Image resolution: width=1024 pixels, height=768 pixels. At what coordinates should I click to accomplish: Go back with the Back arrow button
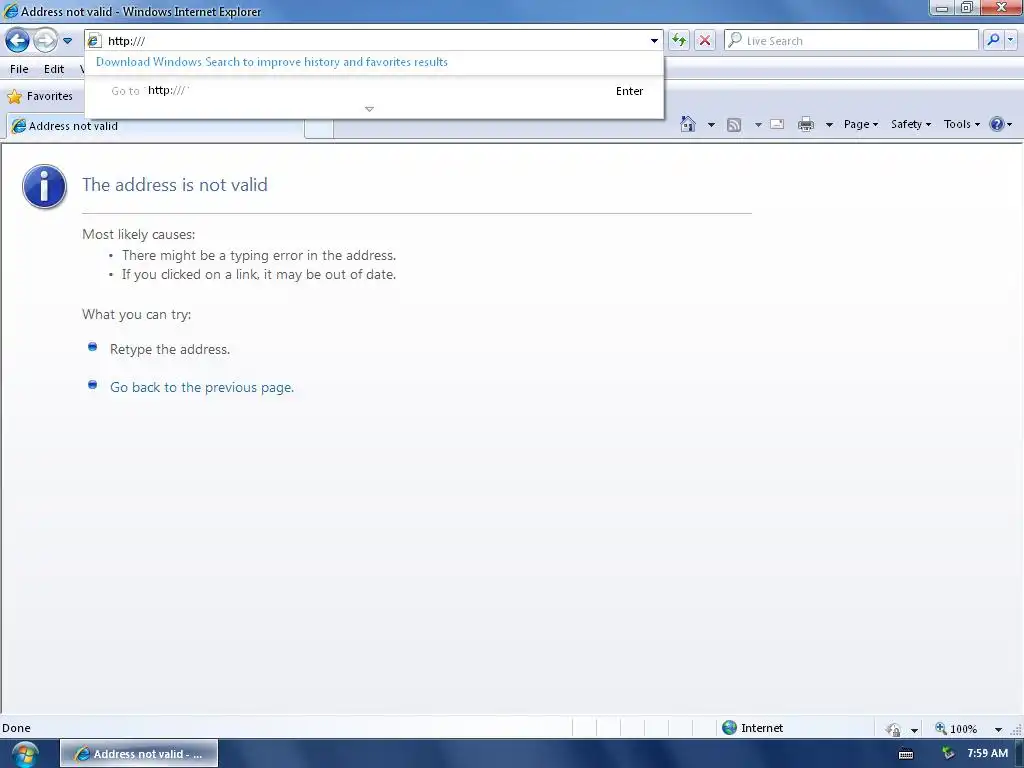(18, 40)
